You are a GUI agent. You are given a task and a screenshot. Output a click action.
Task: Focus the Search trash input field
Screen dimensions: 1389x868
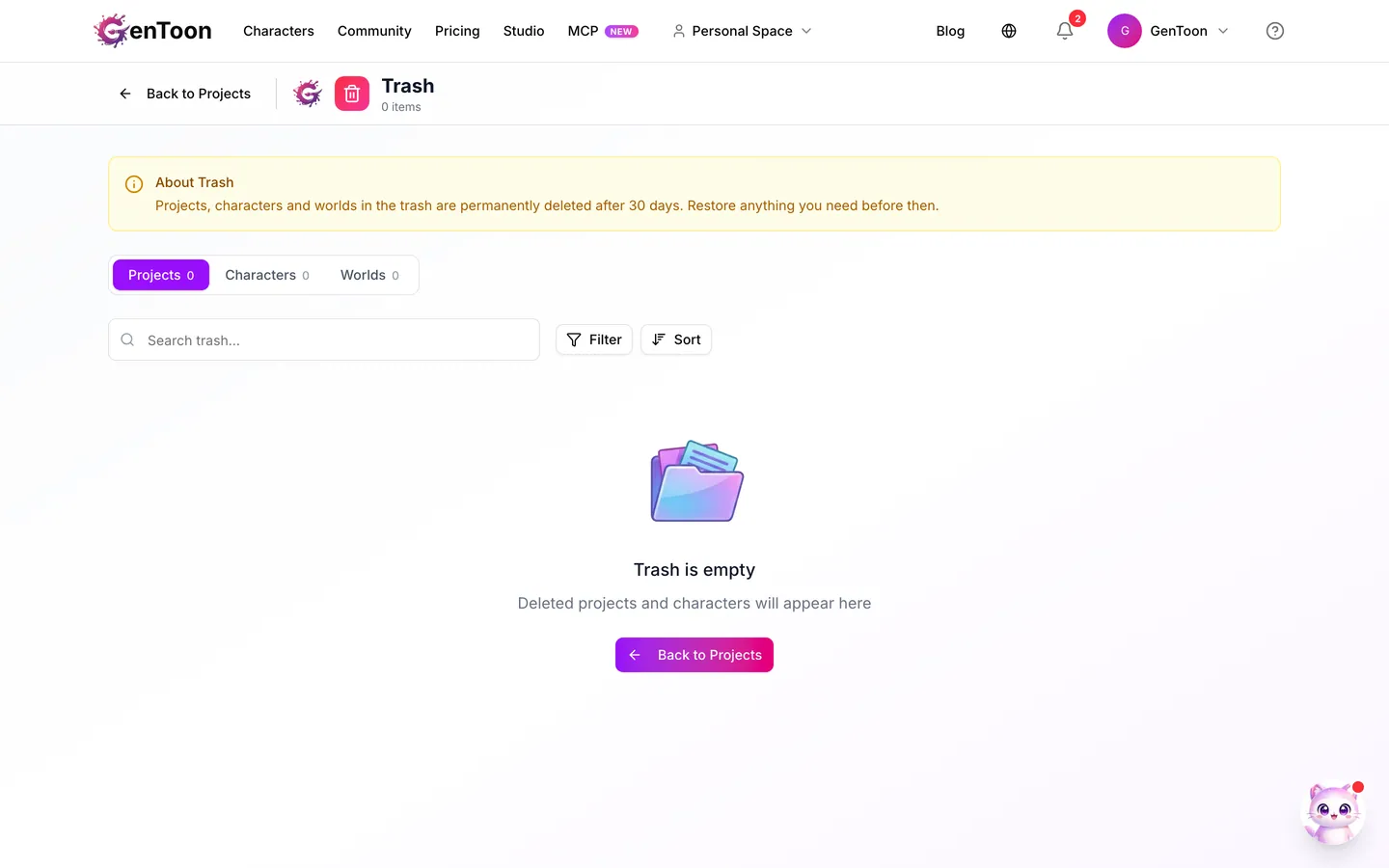pyautogui.click(x=324, y=339)
